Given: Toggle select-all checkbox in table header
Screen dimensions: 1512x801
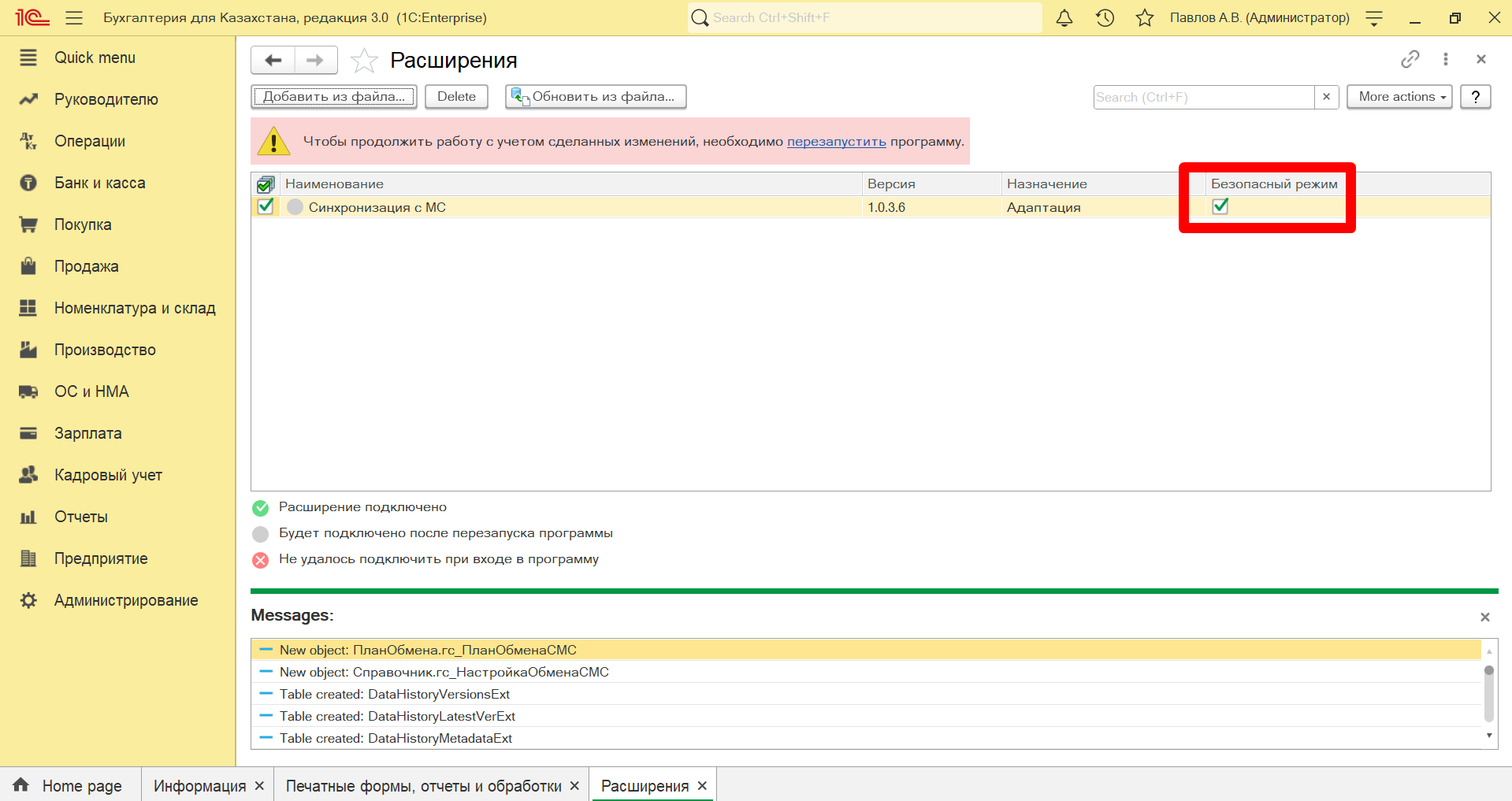Looking at the screenshot, I should pos(266,184).
